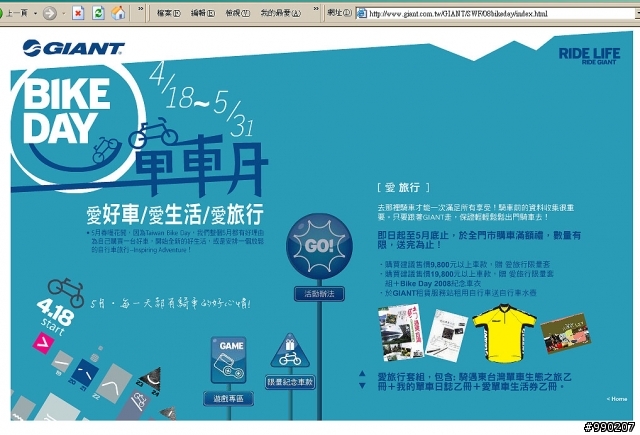Click the GAME sign icon
This screenshot has width=640, height=435.
229,360
